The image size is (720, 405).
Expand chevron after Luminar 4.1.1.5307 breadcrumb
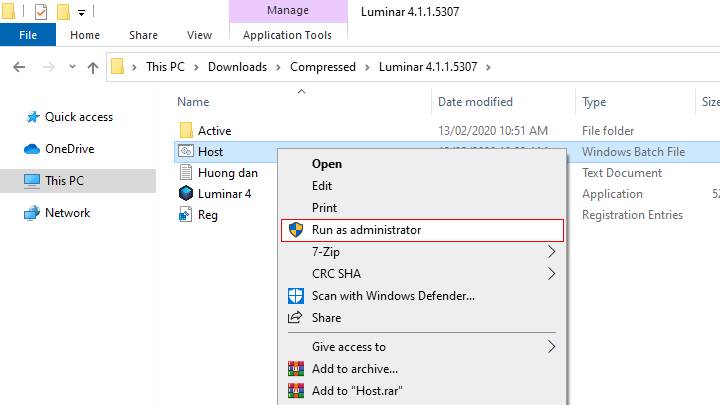(x=488, y=67)
